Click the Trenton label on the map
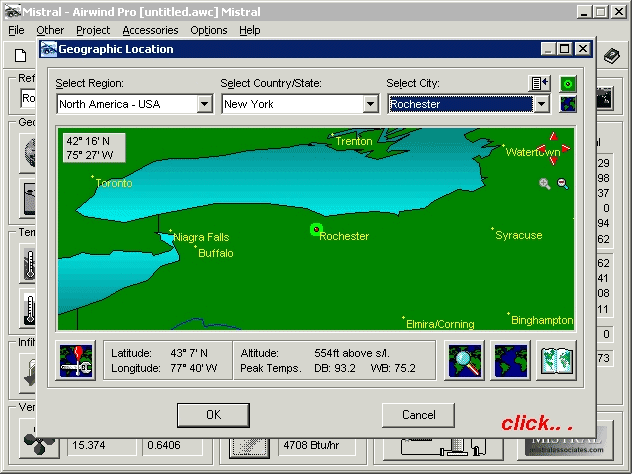632x474 pixels. pos(354,141)
